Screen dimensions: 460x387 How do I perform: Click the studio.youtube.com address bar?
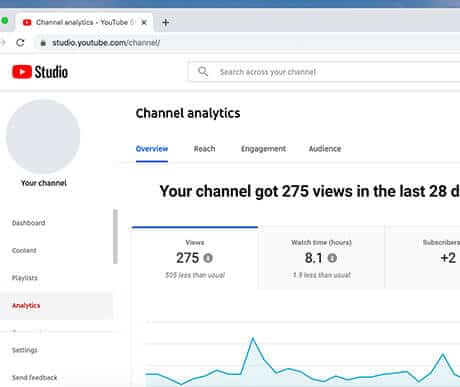point(247,43)
